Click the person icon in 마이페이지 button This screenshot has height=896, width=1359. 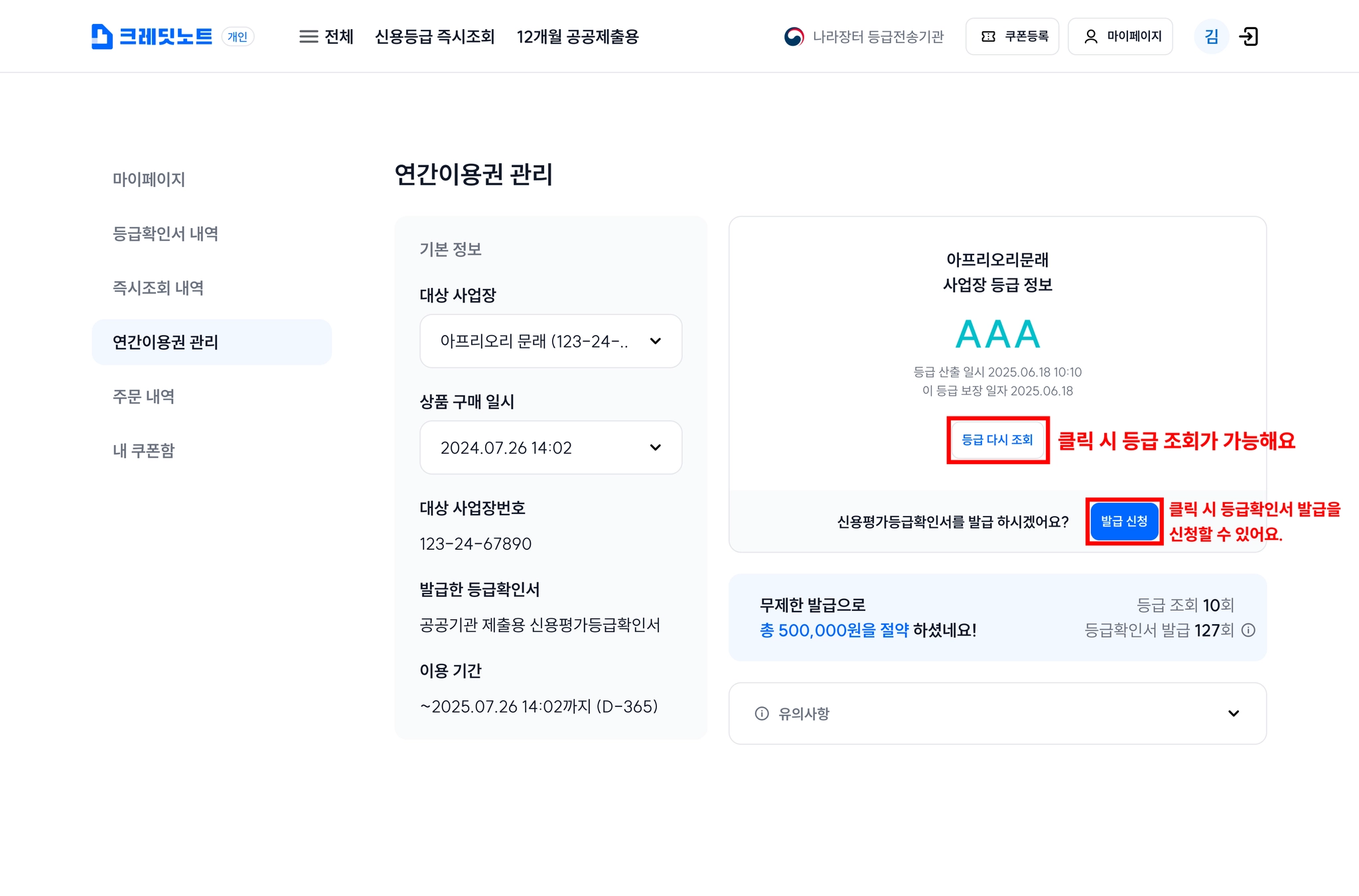point(1090,36)
